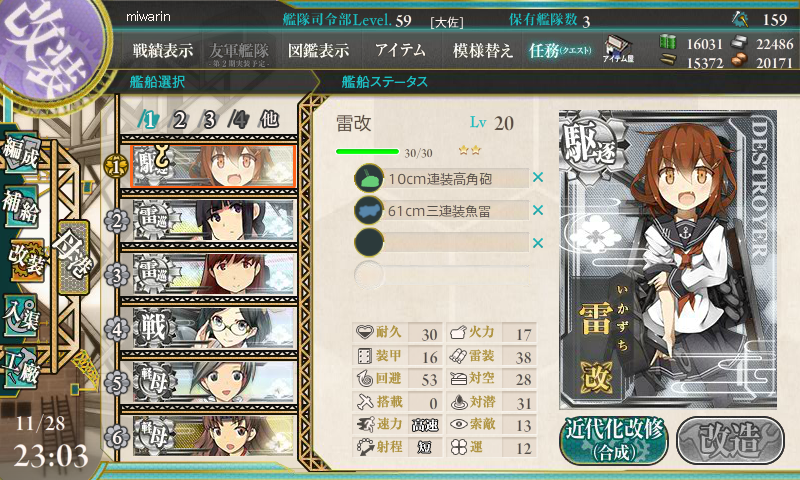The height and width of the screenshot is (480, 800).
Task: Click the 近代化改修 modernization button
Action: point(614,440)
